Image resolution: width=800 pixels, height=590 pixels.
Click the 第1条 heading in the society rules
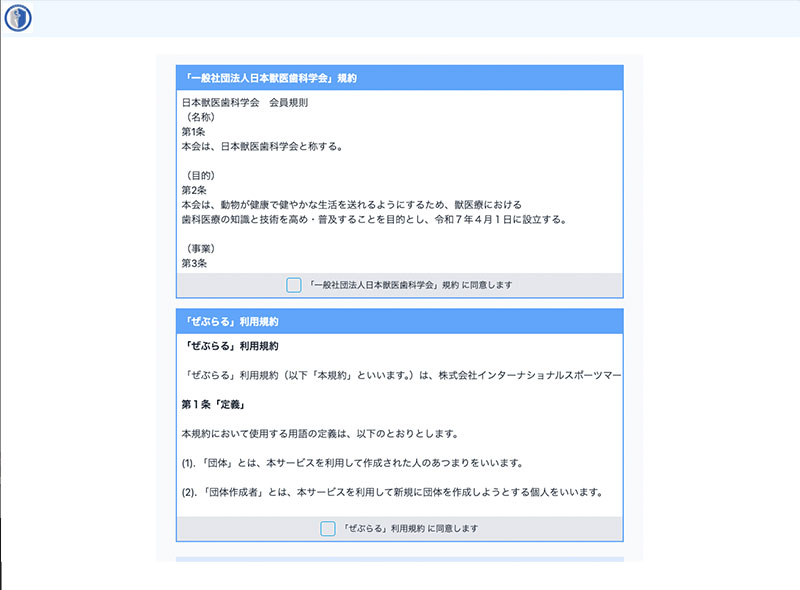[x=193, y=132]
